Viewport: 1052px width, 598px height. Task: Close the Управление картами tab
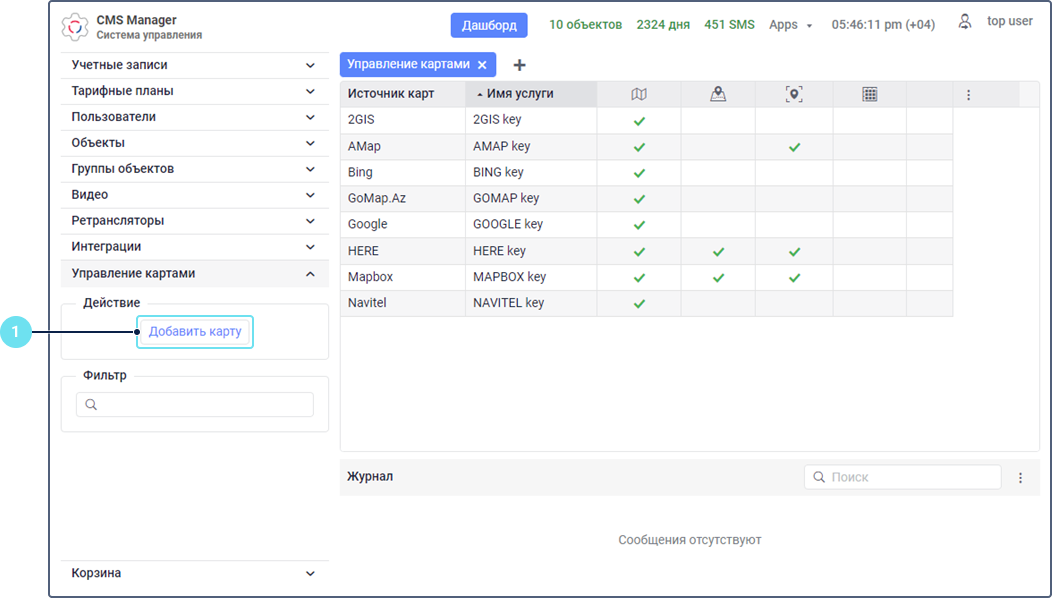[x=482, y=65]
